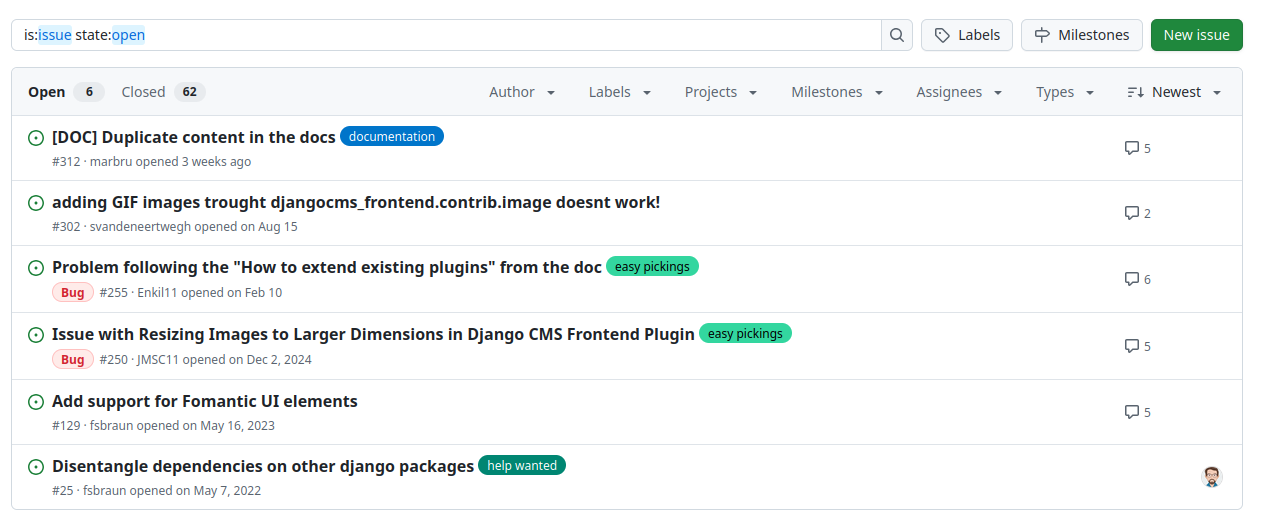
Task: Click open status icon for issue #312
Action: [36, 138]
